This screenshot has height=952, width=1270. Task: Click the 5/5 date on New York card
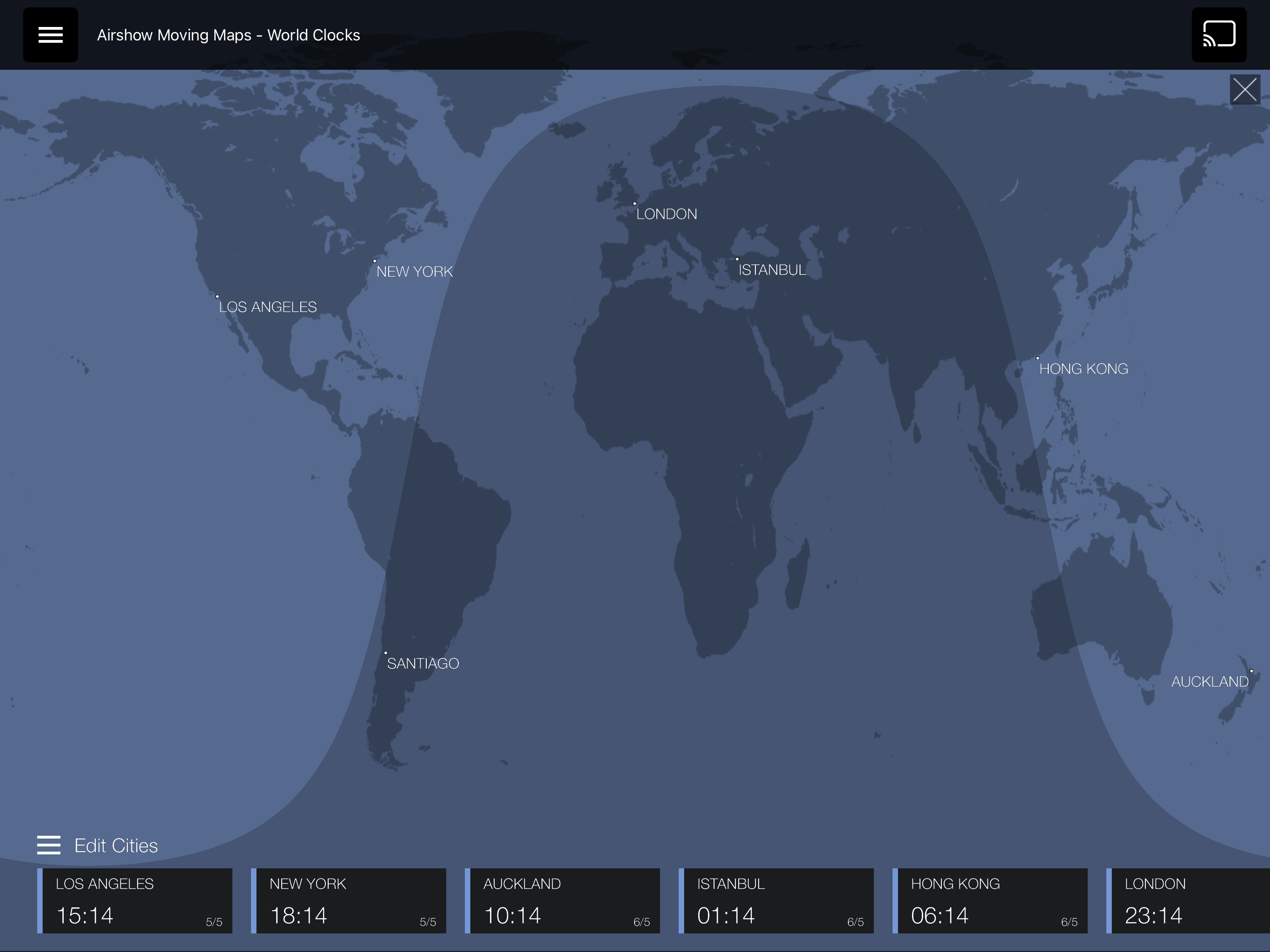tap(428, 922)
